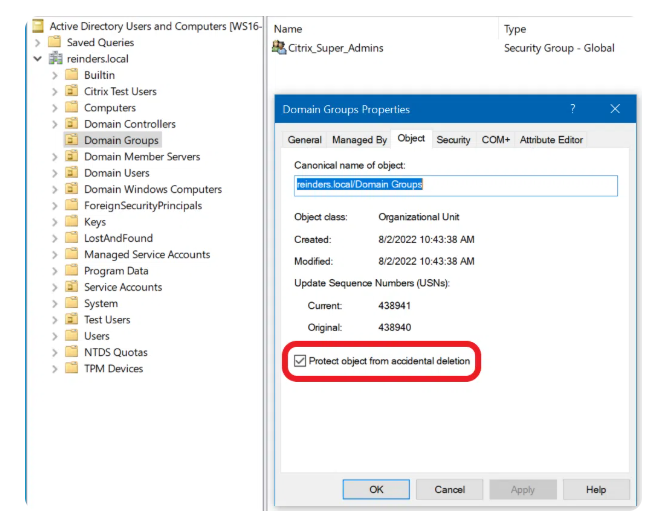Collapse the reinders.local domain node
Image resolution: width=671 pixels, height=527 pixels.
[x=38, y=59]
